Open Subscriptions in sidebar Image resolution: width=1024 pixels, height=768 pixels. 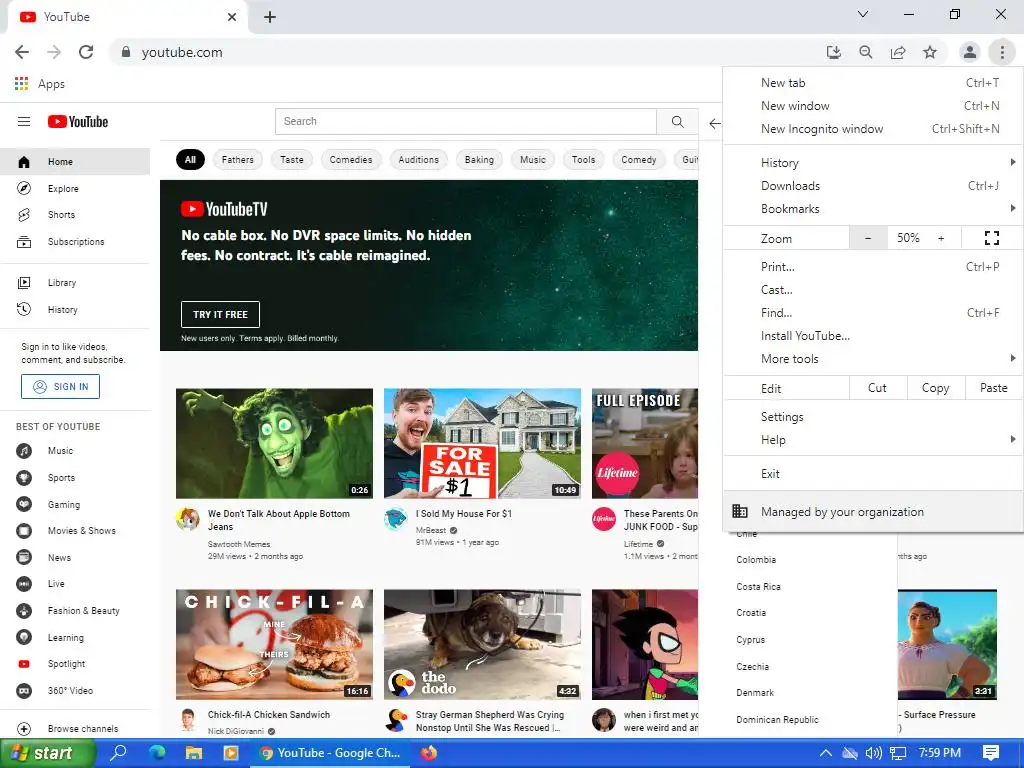pos(75,242)
